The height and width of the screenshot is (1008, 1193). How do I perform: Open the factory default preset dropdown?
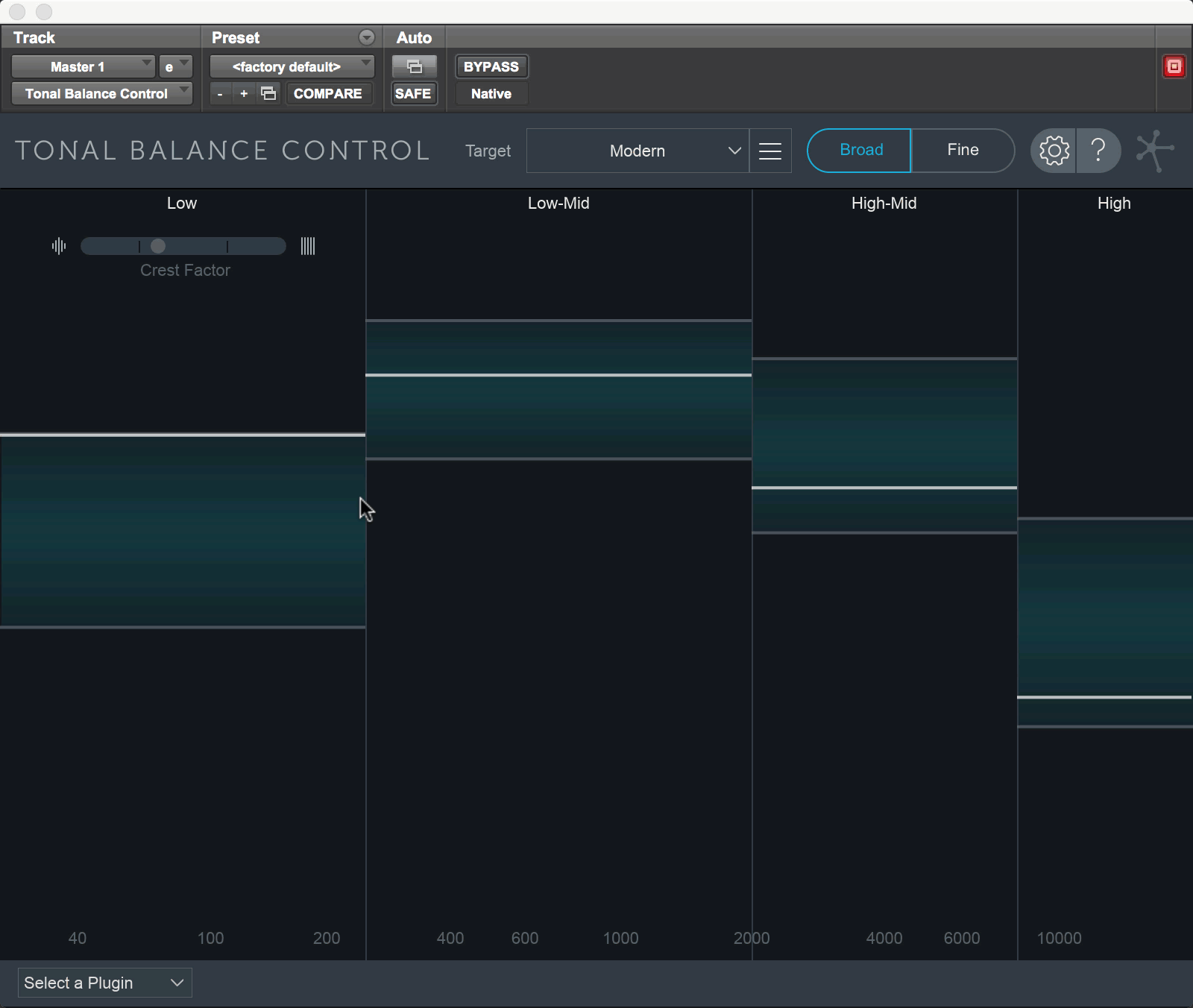click(292, 66)
